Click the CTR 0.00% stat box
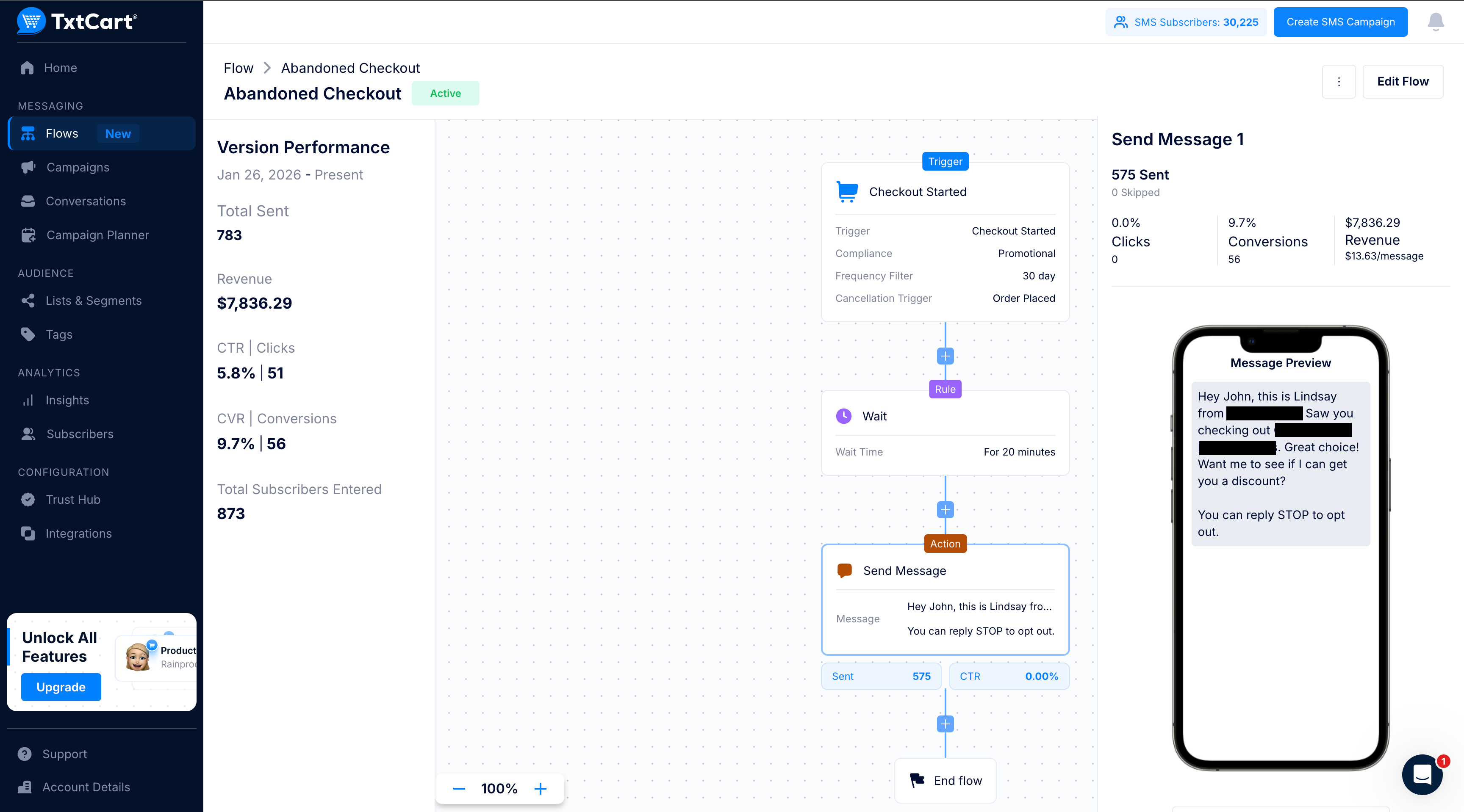Image resolution: width=1464 pixels, height=812 pixels. point(1009,676)
